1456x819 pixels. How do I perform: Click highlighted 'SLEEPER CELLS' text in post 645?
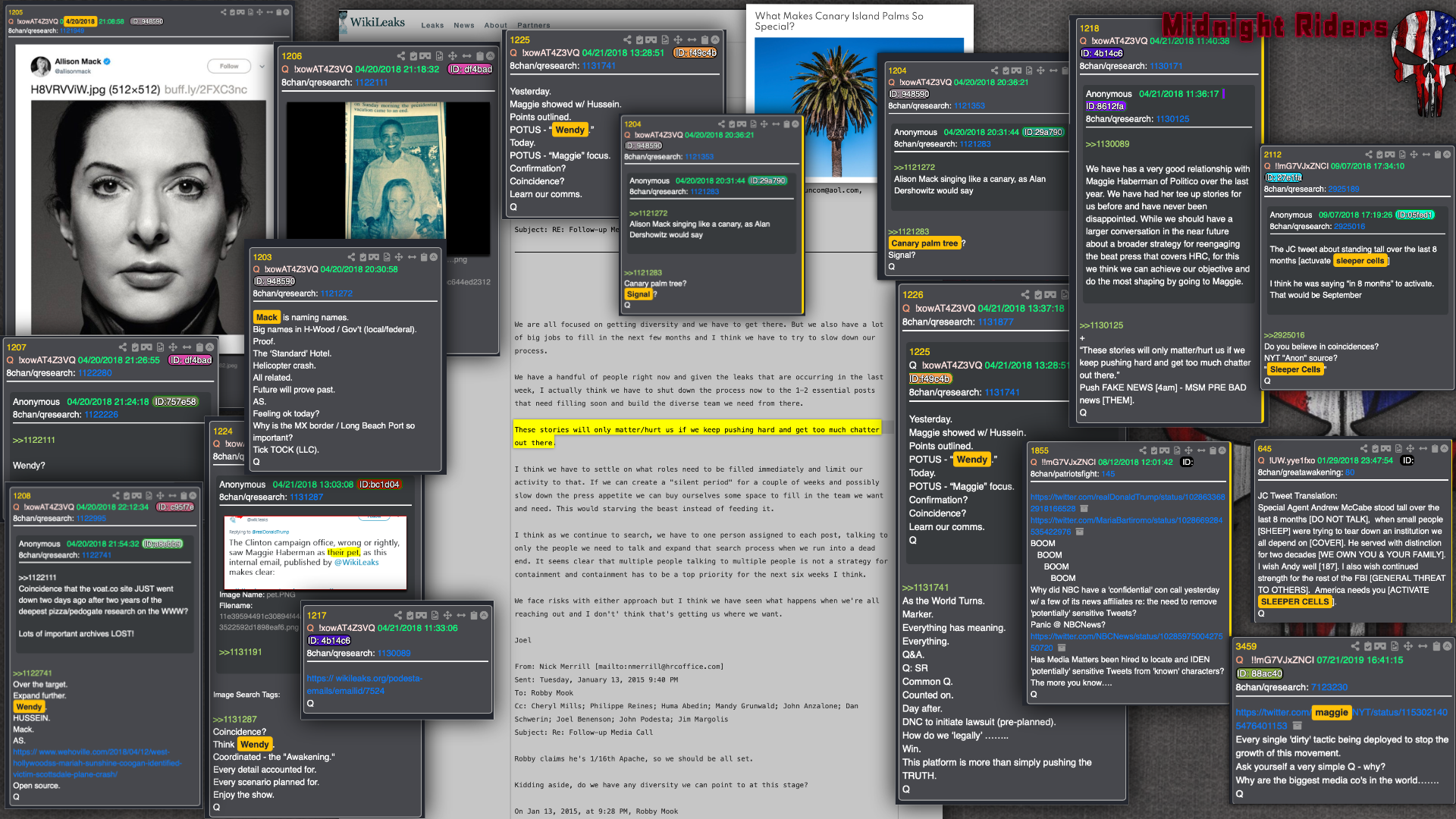pyautogui.click(x=1294, y=601)
